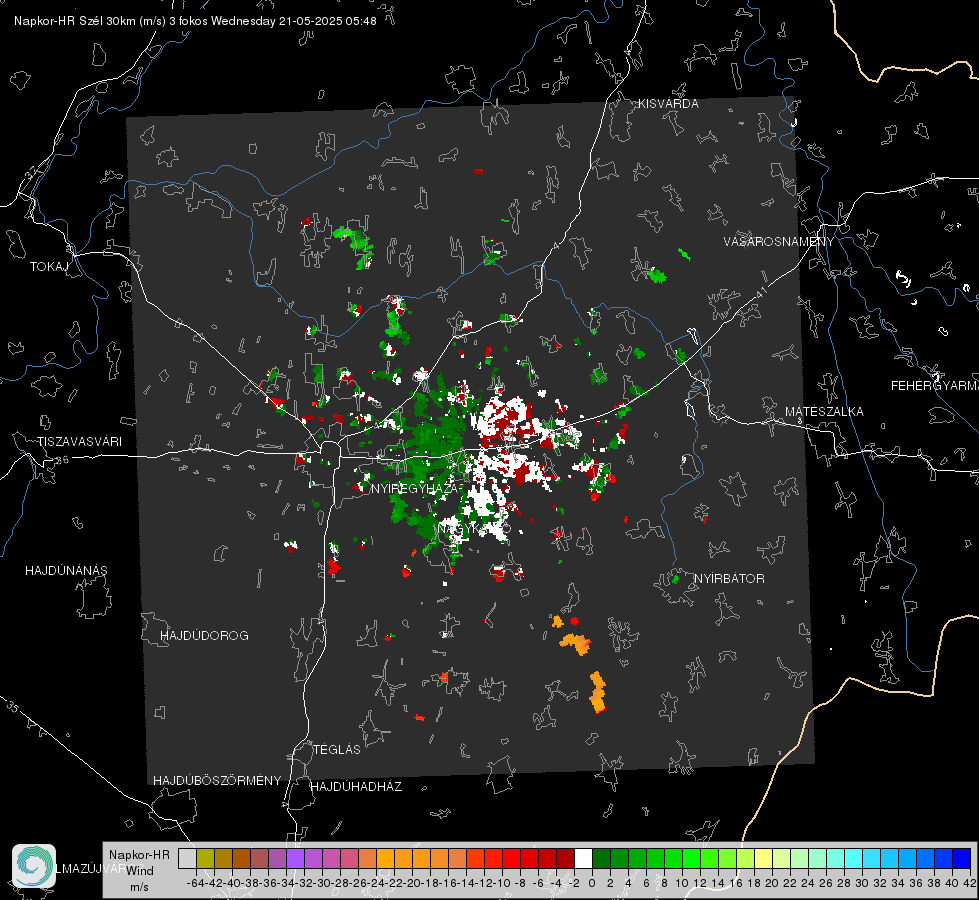Click the TOKAJ city label
Image resolution: width=979 pixels, height=900 pixels.
[49, 267]
